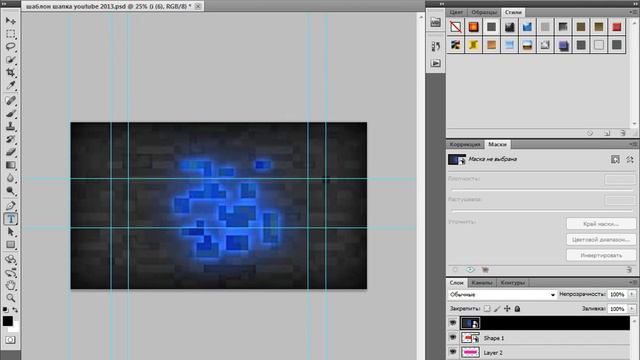Viewport: 640px width, 360px height.
Task: Select the Rectangular Marquee tool
Action: (x=11, y=33)
